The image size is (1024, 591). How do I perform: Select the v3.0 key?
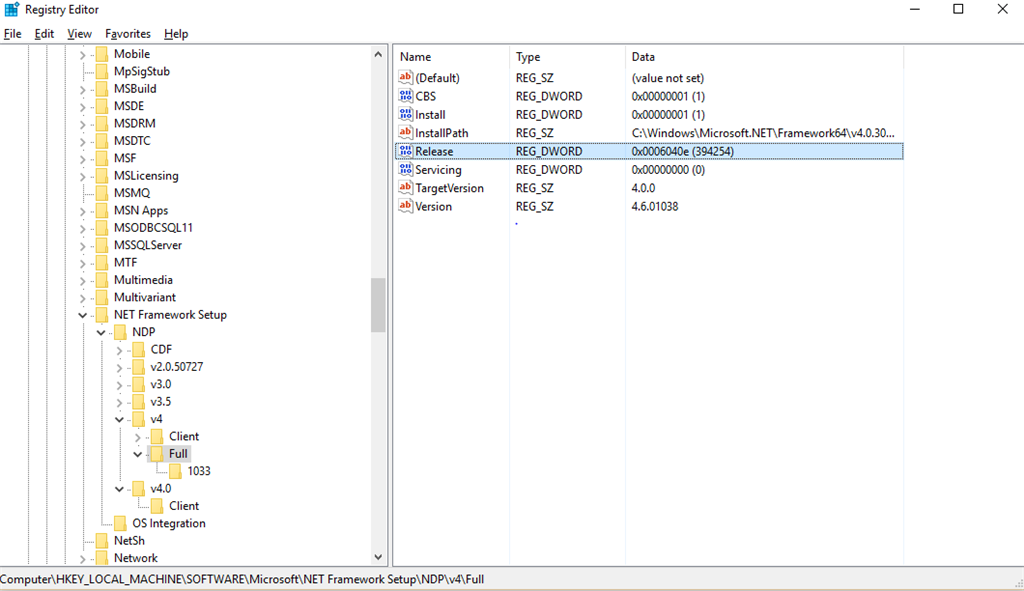pos(161,384)
